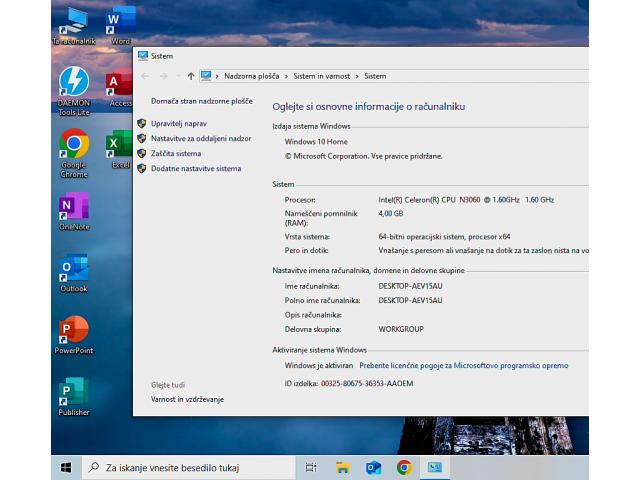Click the Sistem window title icon
Viewport: 640px width, 480px height.
(x=143, y=56)
